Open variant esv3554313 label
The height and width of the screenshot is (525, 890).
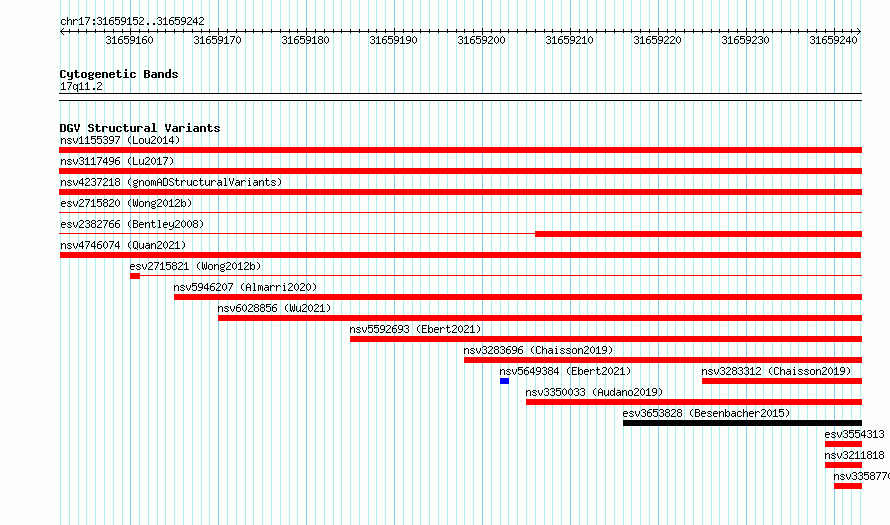pyautogui.click(x=854, y=434)
